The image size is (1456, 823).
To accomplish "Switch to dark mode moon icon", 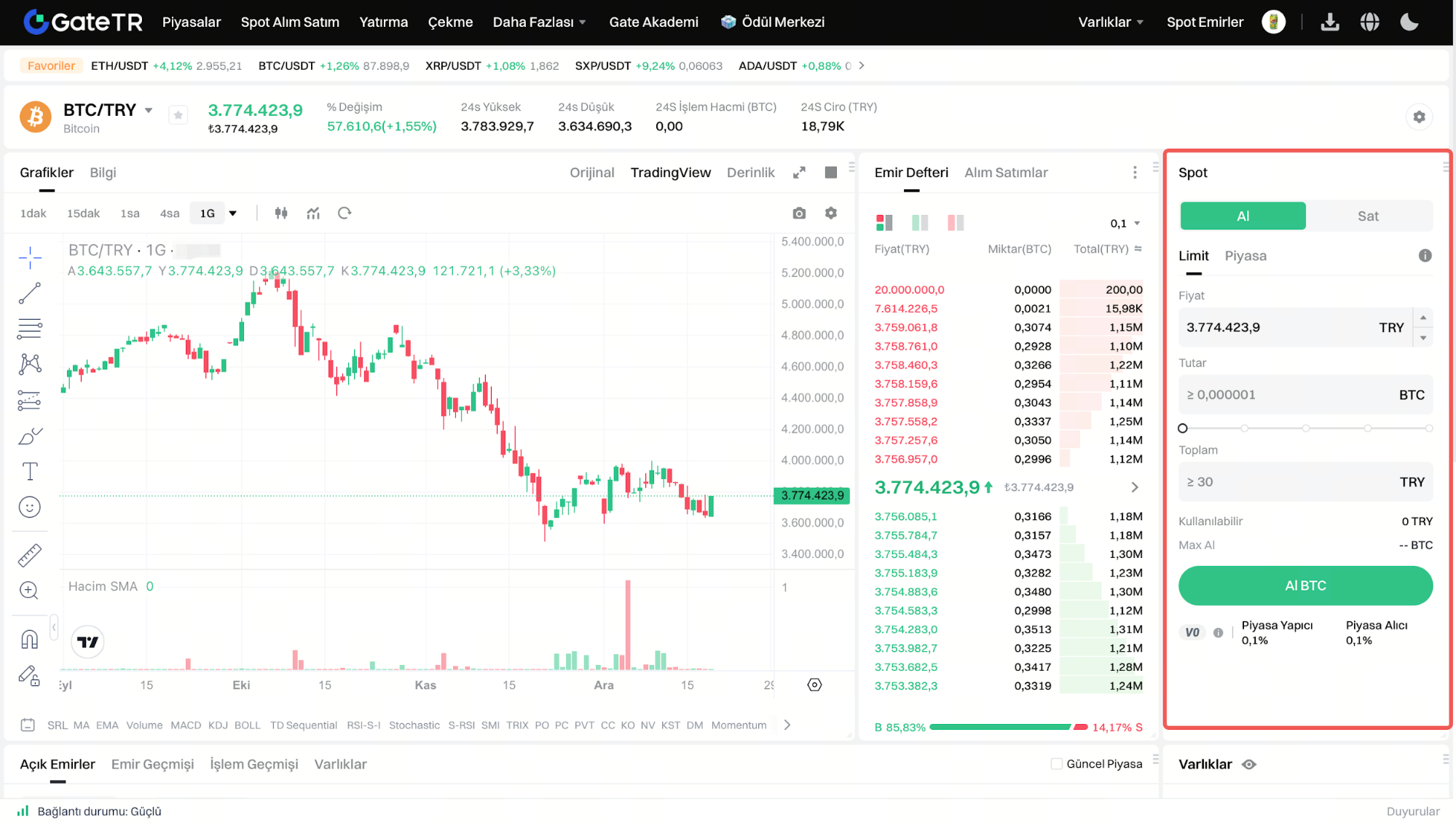I will pyautogui.click(x=1409, y=22).
